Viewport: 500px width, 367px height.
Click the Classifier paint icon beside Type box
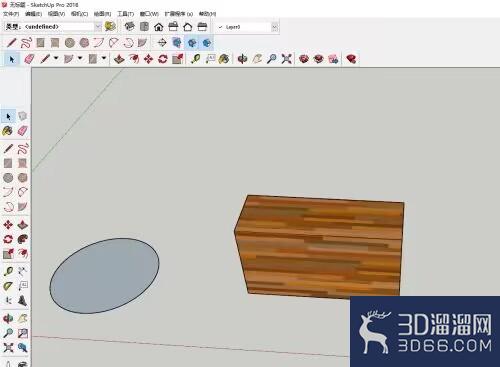click(110, 26)
